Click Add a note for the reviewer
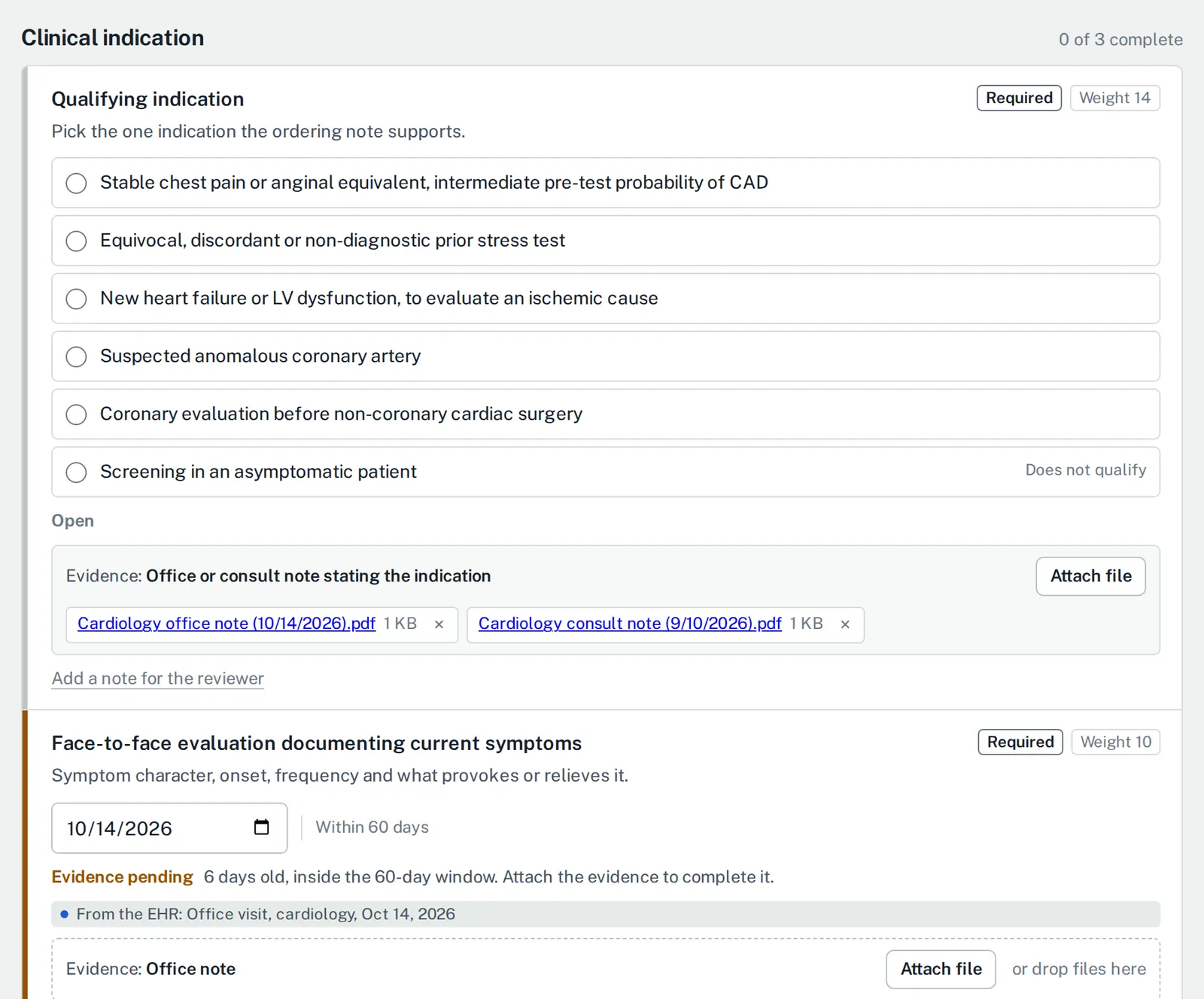This screenshot has height=999, width=1204. click(158, 679)
